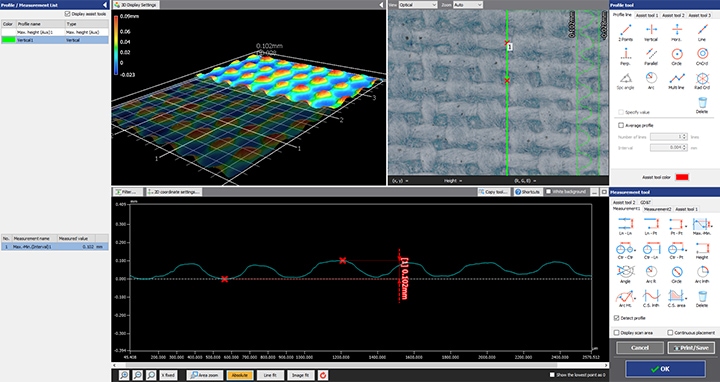Open 2D coordinate settings...
This screenshot has height=382, width=720.
point(174,191)
